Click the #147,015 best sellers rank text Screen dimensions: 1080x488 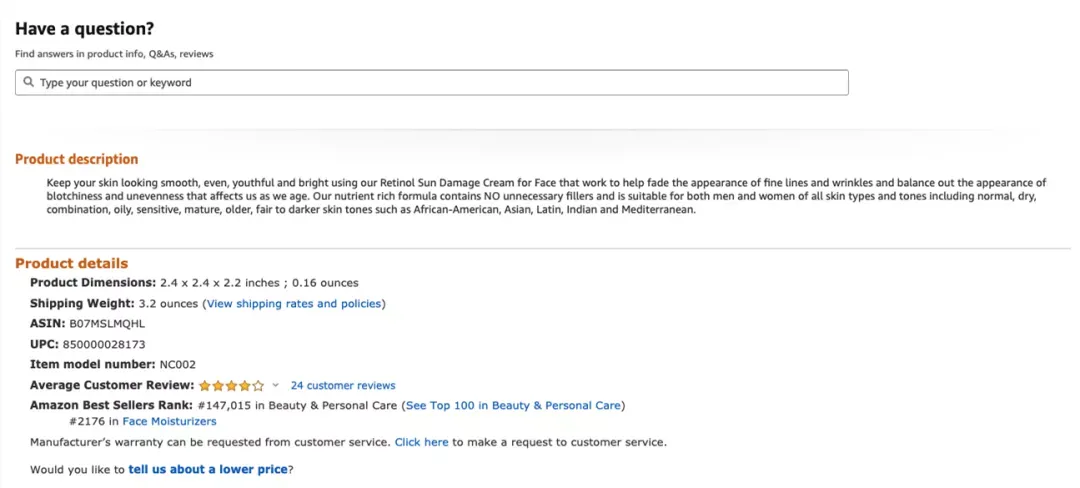coord(225,405)
